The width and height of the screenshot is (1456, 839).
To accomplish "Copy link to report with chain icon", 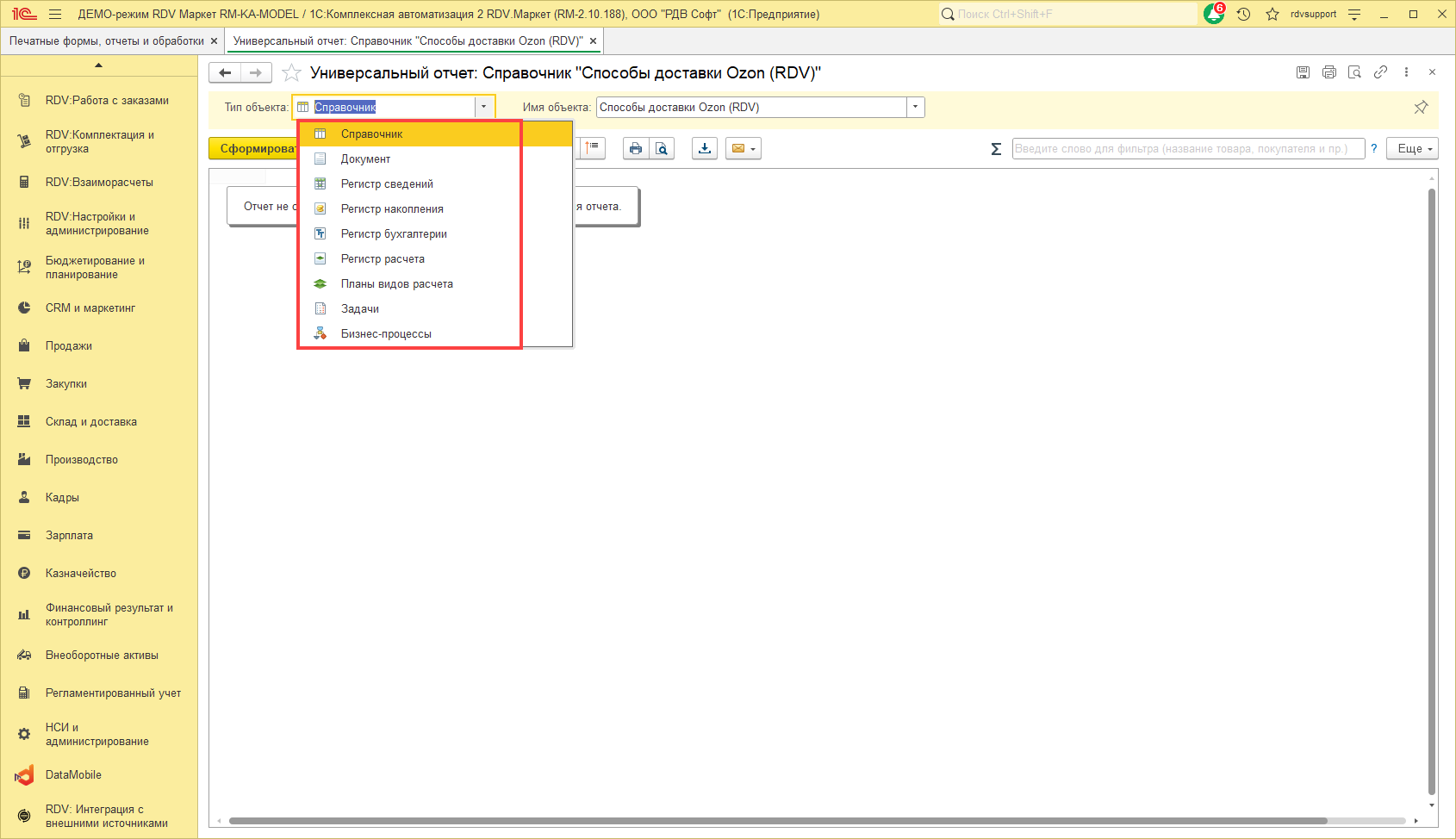I will tap(1380, 72).
